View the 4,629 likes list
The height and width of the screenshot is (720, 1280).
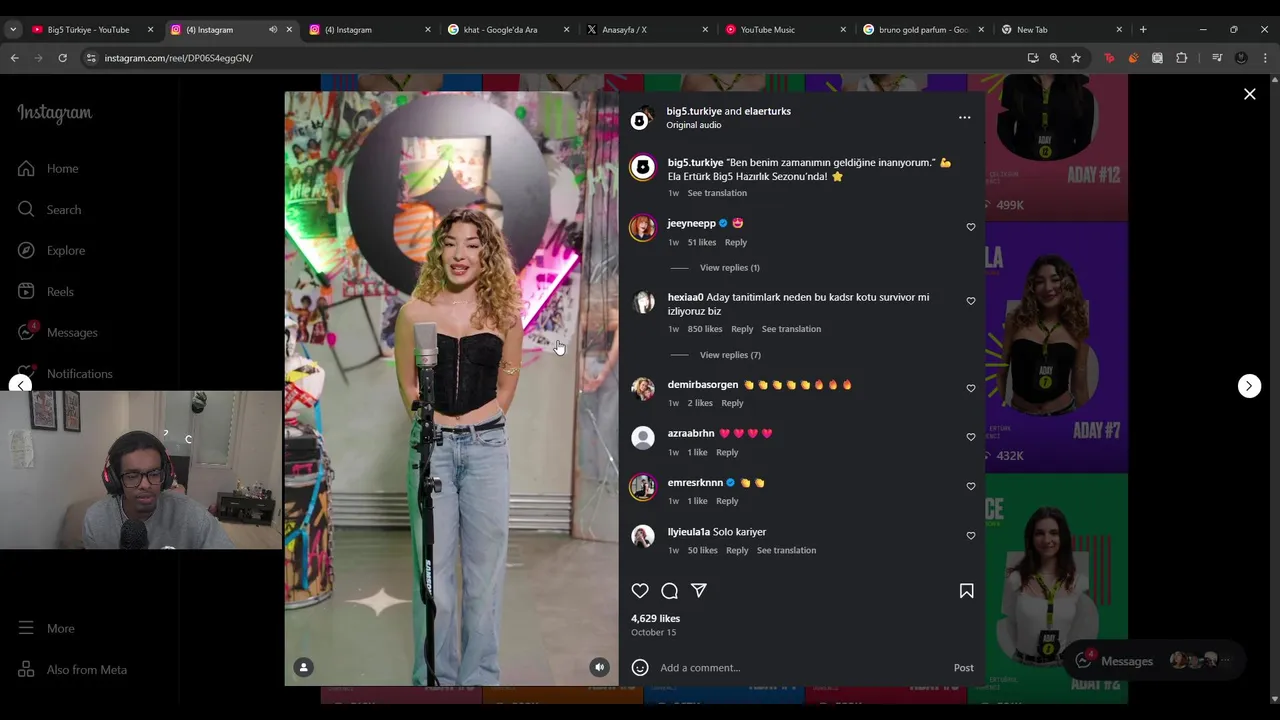tap(655, 619)
